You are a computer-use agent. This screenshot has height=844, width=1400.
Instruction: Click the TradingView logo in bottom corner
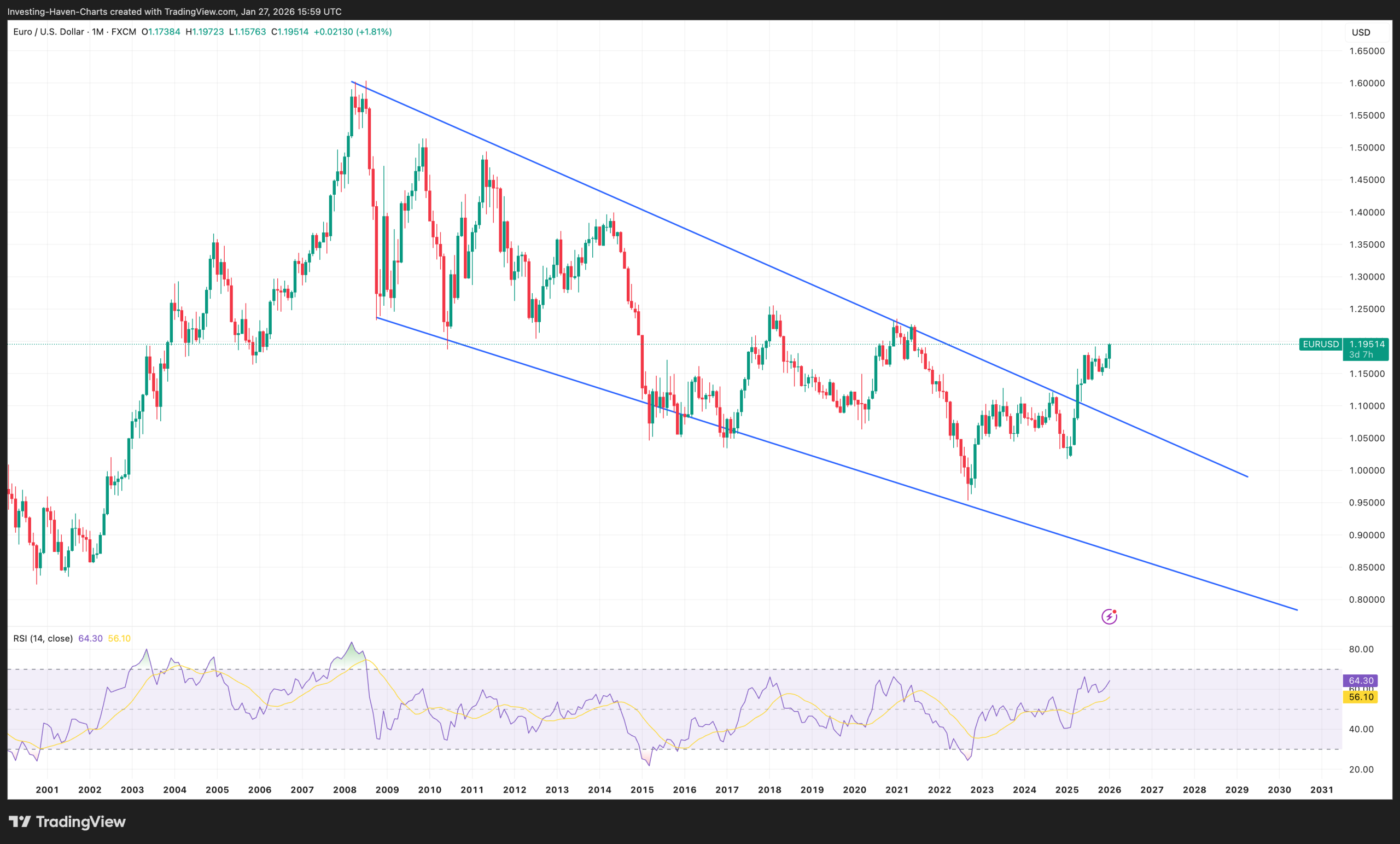click(x=68, y=822)
